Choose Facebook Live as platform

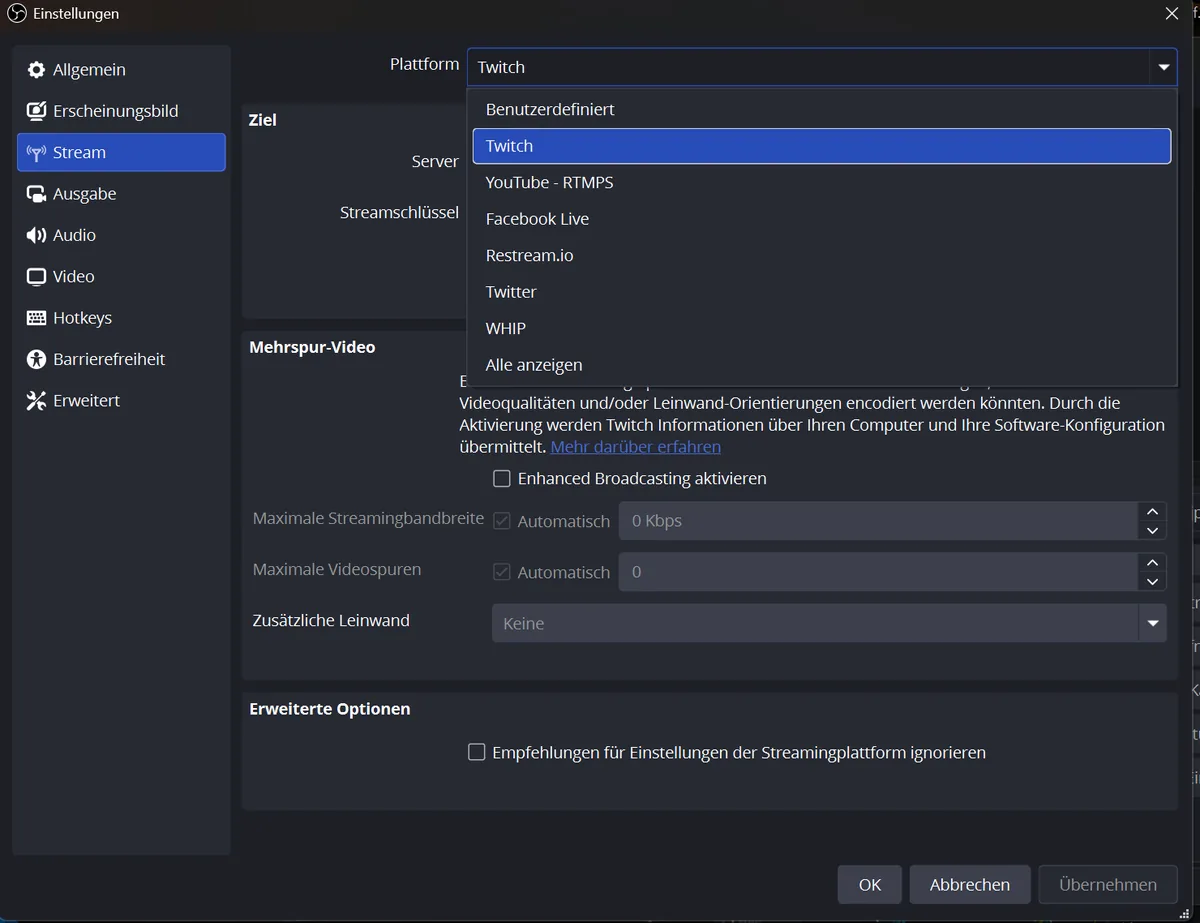pyautogui.click(x=821, y=219)
